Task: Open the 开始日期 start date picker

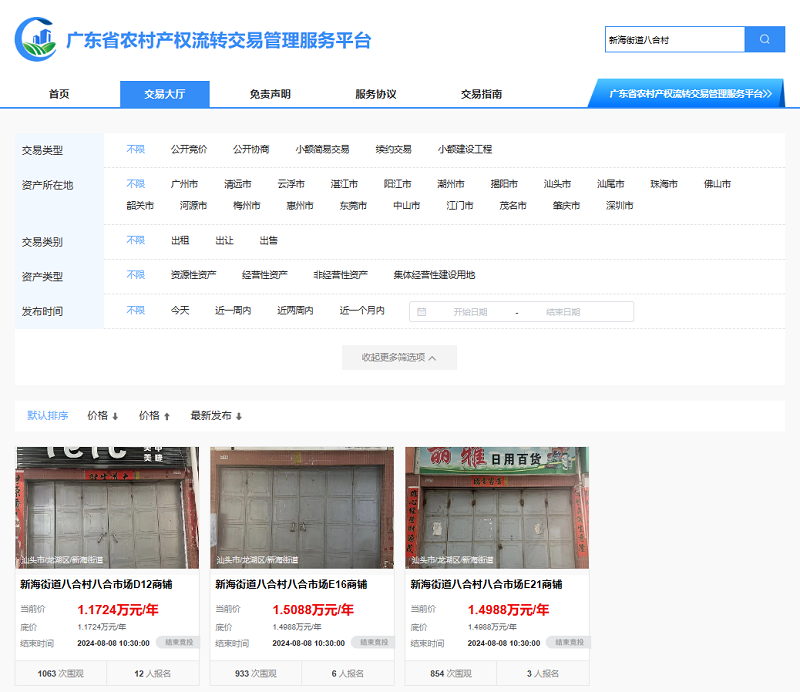Action: [x=470, y=312]
